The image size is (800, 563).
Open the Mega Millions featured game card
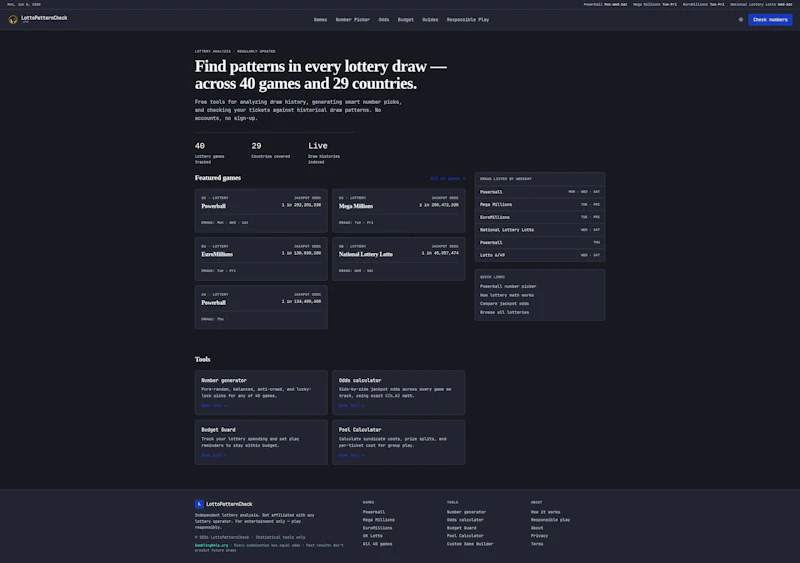click(x=398, y=210)
